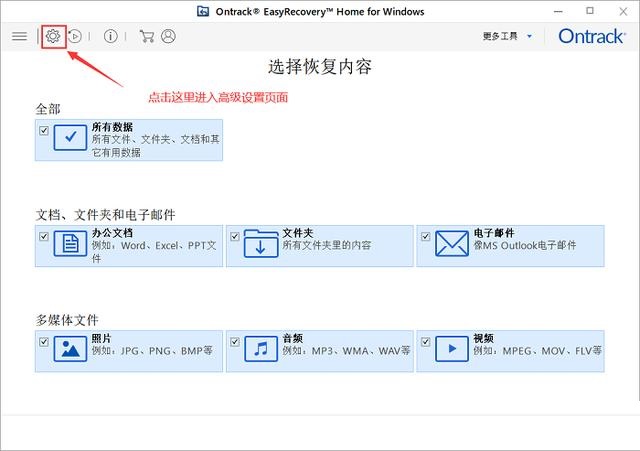Click the 文档、文件夹和电子邮件 section heading
The height and width of the screenshot is (451, 640).
click(105, 215)
